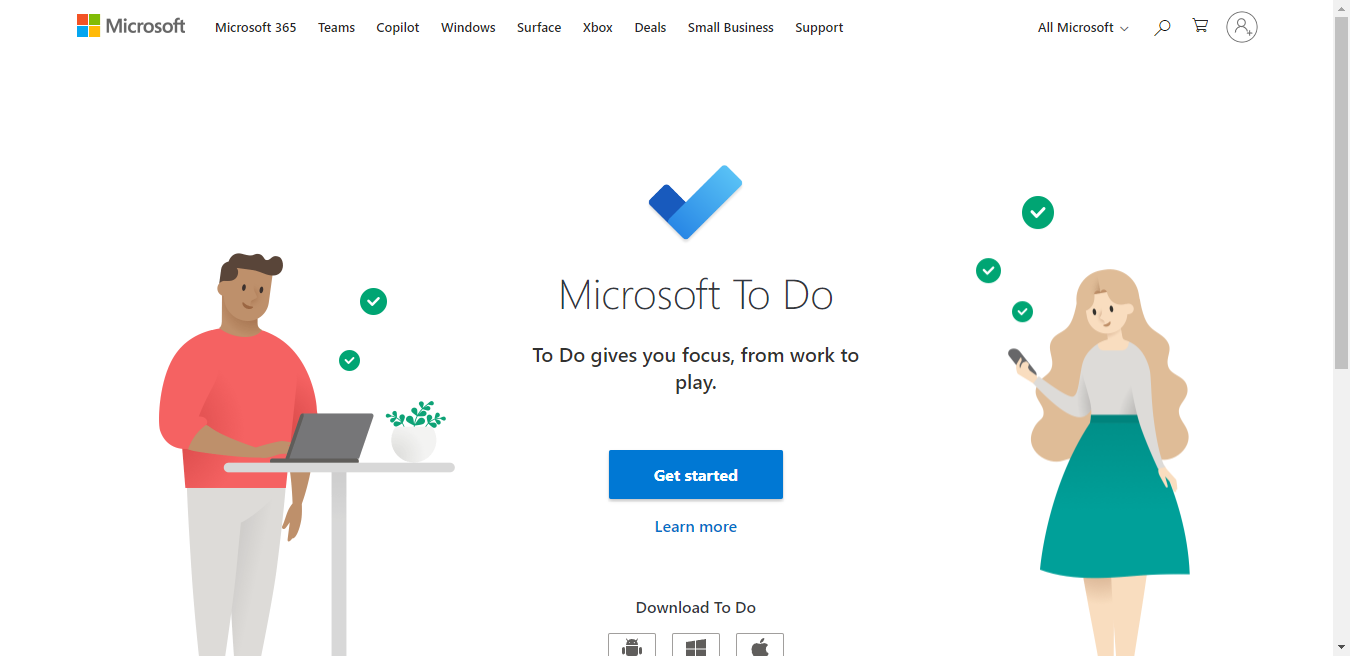
Task: Click the Microsoft To Do checkmark logo
Action: pos(696,201)
